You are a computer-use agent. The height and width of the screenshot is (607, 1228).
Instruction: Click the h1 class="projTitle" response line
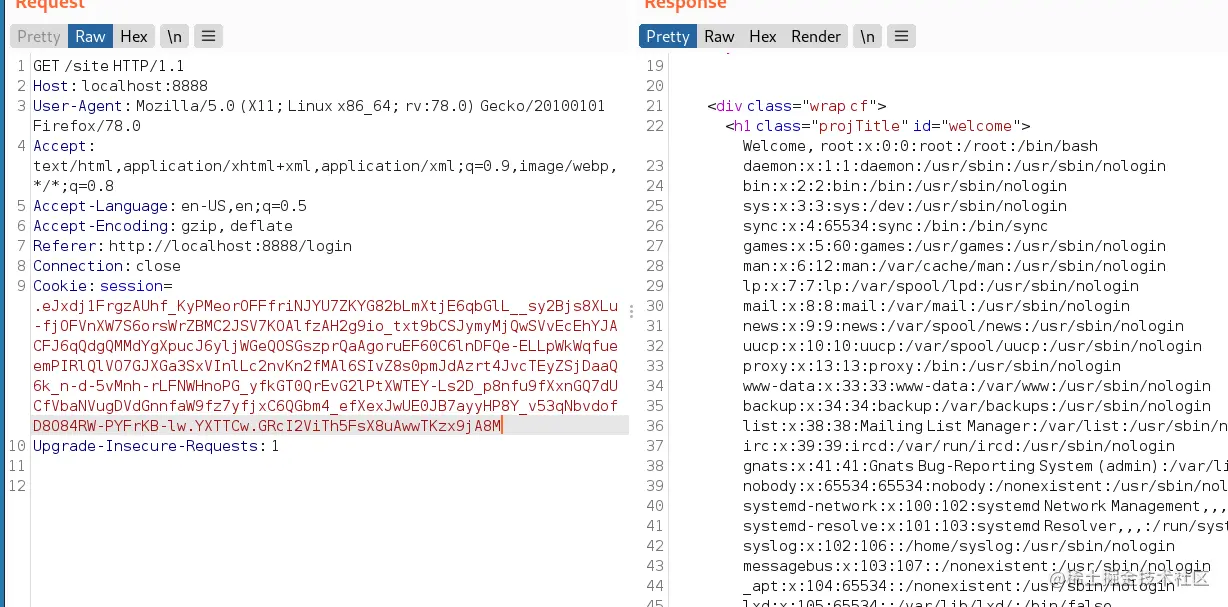pyautogui.click(x=878, y=126)
